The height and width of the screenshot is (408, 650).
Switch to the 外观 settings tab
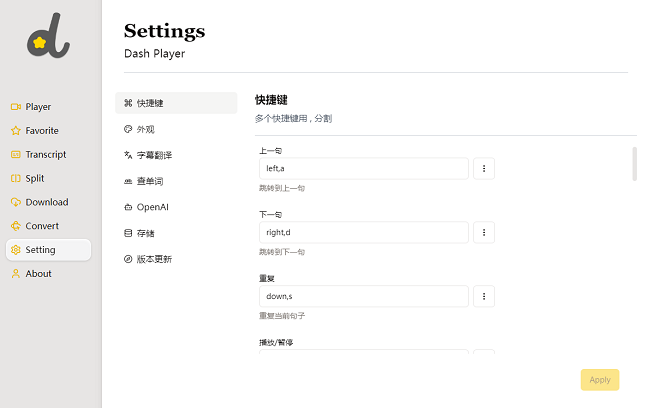145,129
